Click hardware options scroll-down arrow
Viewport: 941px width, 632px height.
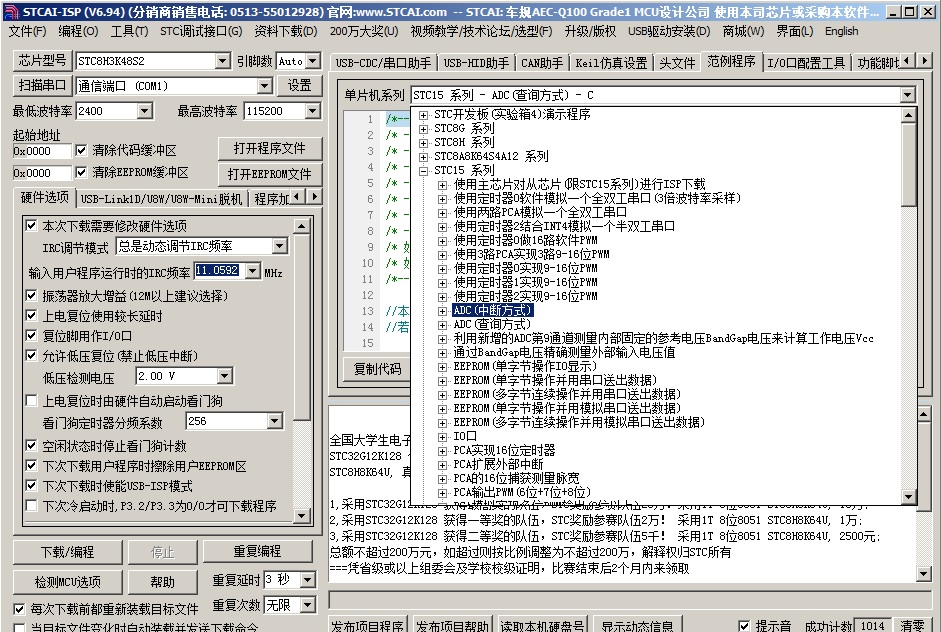[x=301, y=516]
